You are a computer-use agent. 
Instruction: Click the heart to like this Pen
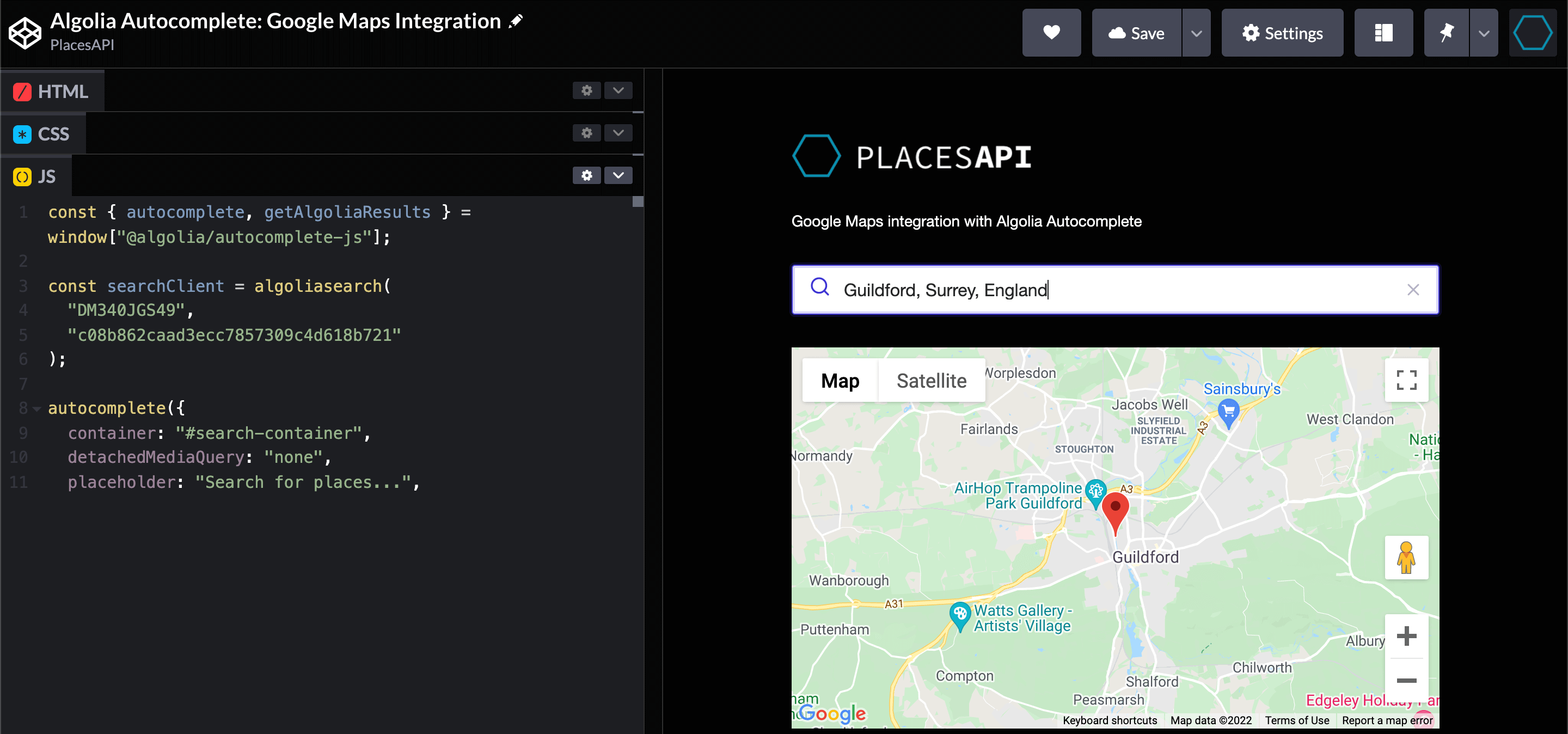coord(1052,33)
